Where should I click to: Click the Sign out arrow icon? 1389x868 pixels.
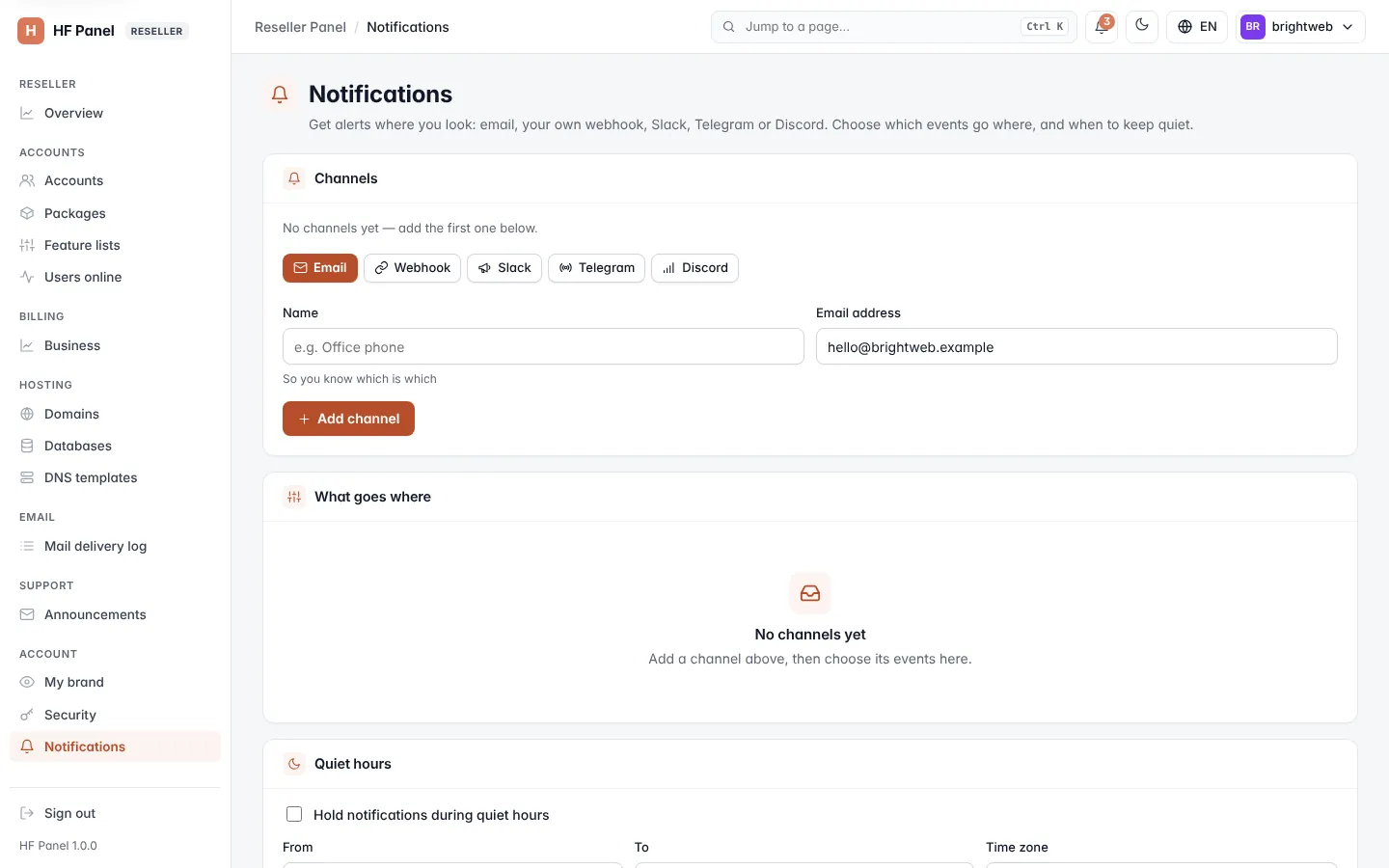(x=27, y=813)
